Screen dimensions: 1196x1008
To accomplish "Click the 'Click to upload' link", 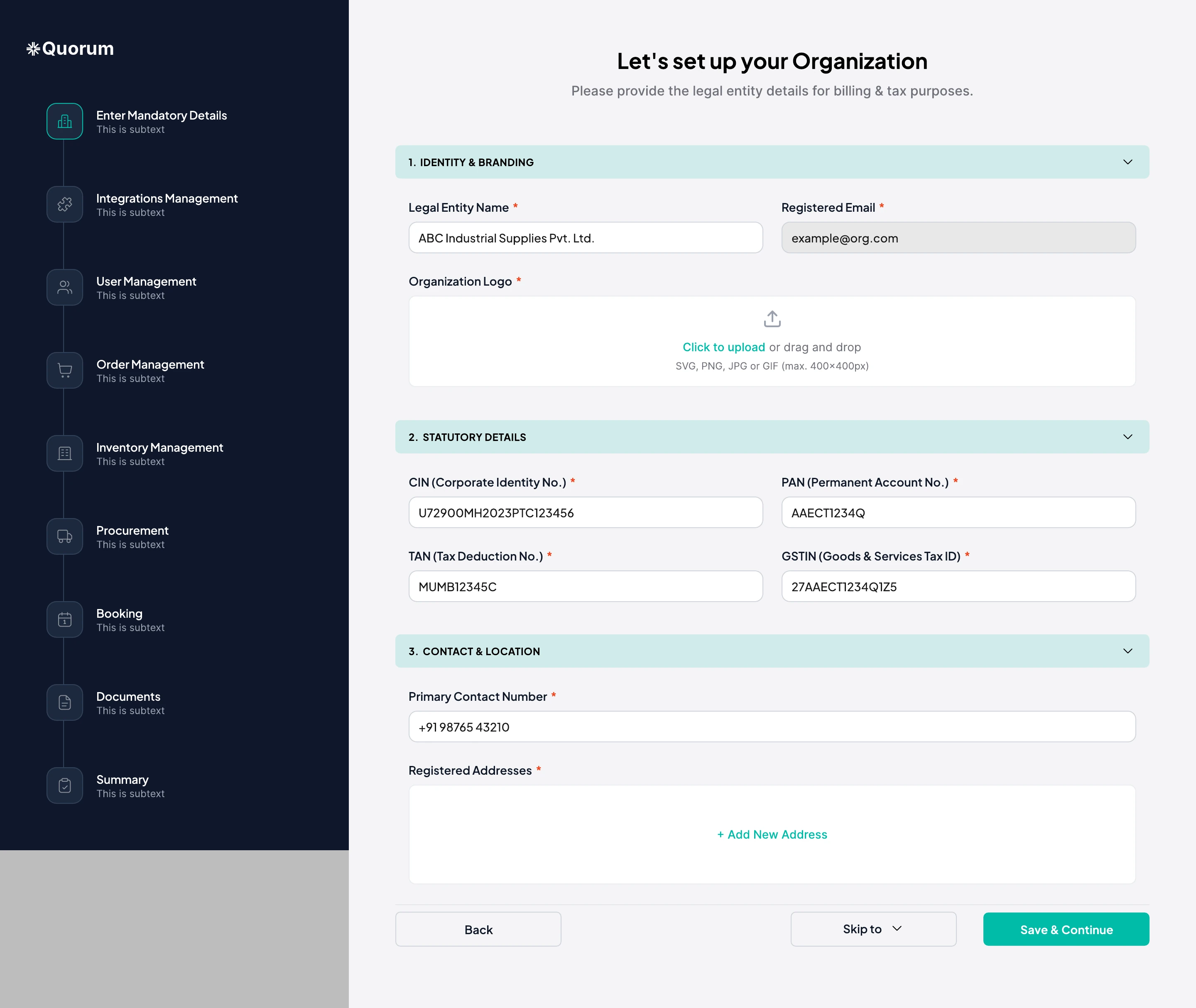I will point(723,347).
